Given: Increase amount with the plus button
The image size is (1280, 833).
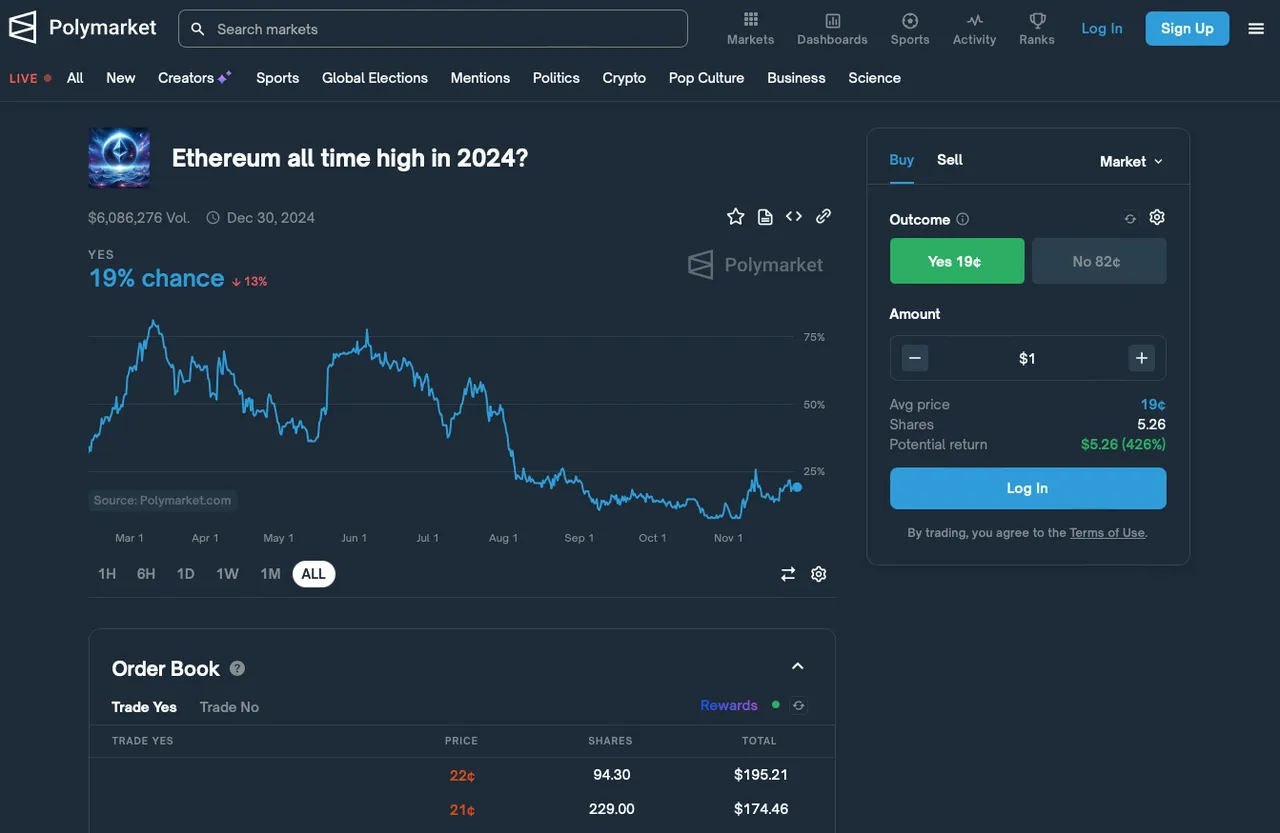Looking at the screenshot, I should [1141, 358].
